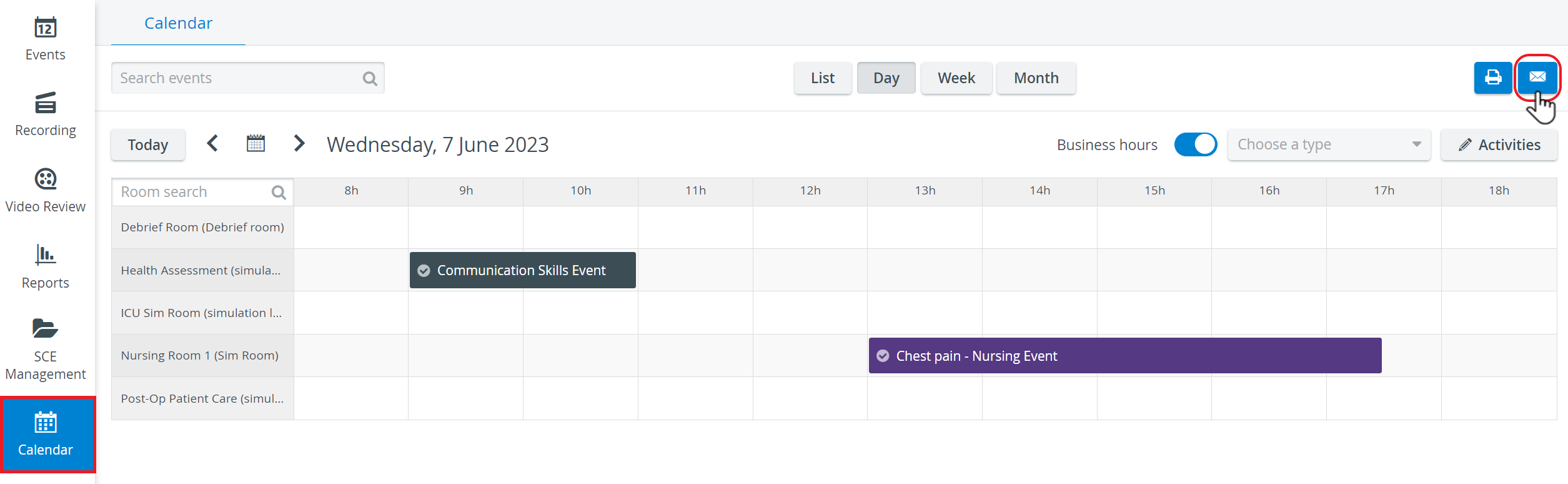The image size is (1568, 484).
Task: Click the print calendar icon
Action: pyautogui.click(x=1492, y=78)
